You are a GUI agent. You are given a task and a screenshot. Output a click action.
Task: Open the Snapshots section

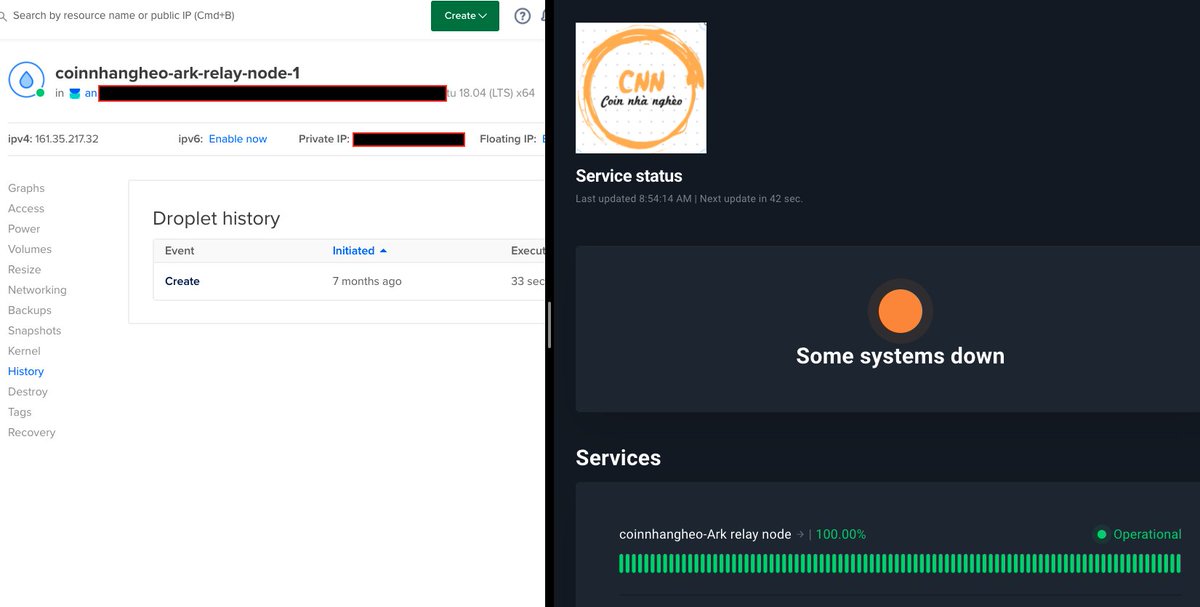(x=35, y=331)
